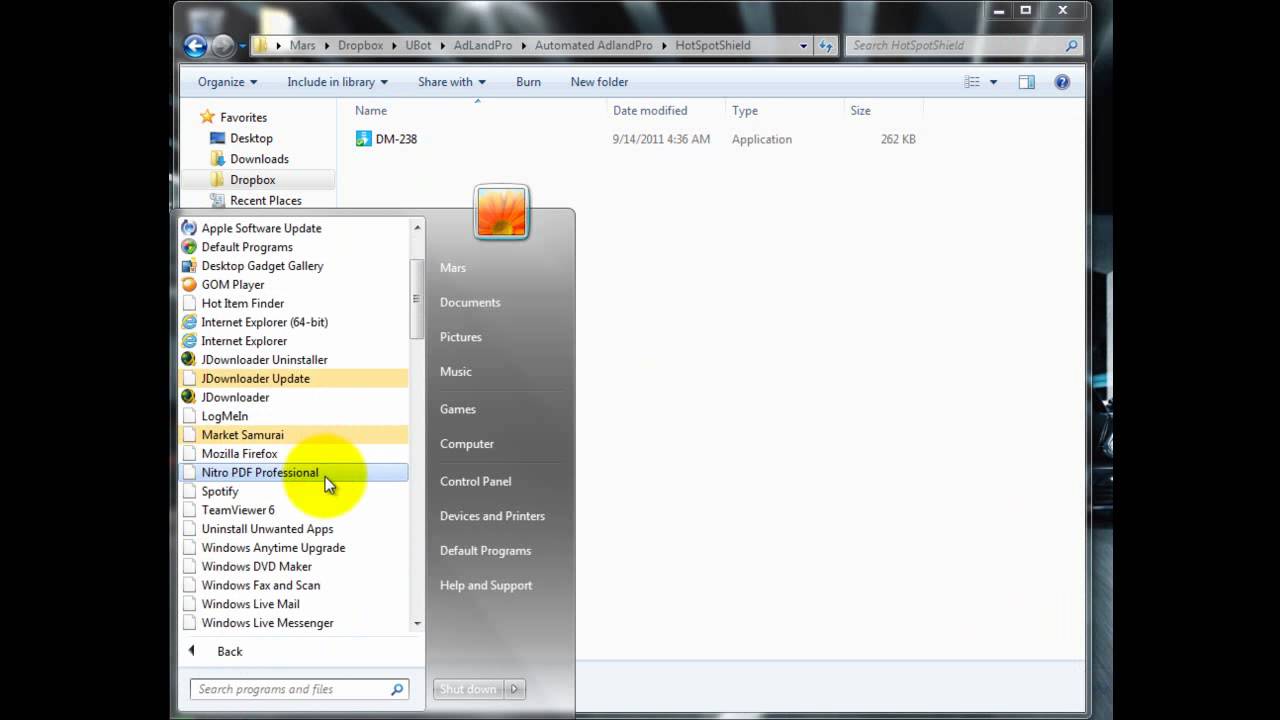Open the view options dropdown arrow
This screenshot has width=1280, height=720.
click(x=993, y=82)
